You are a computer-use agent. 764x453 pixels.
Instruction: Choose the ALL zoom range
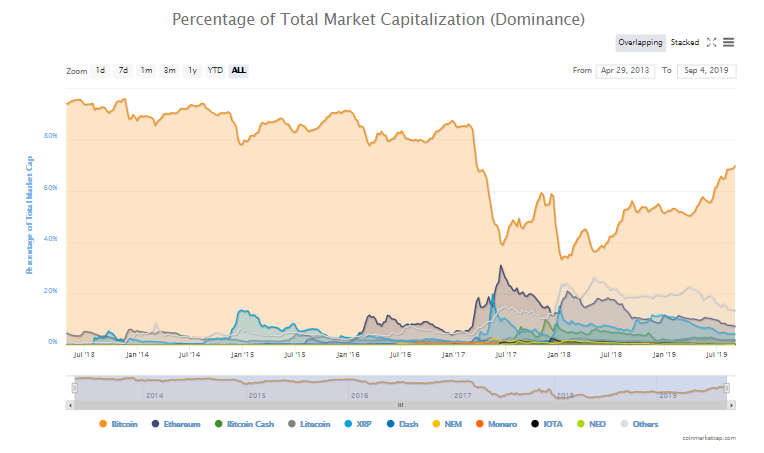pos(239,71)
